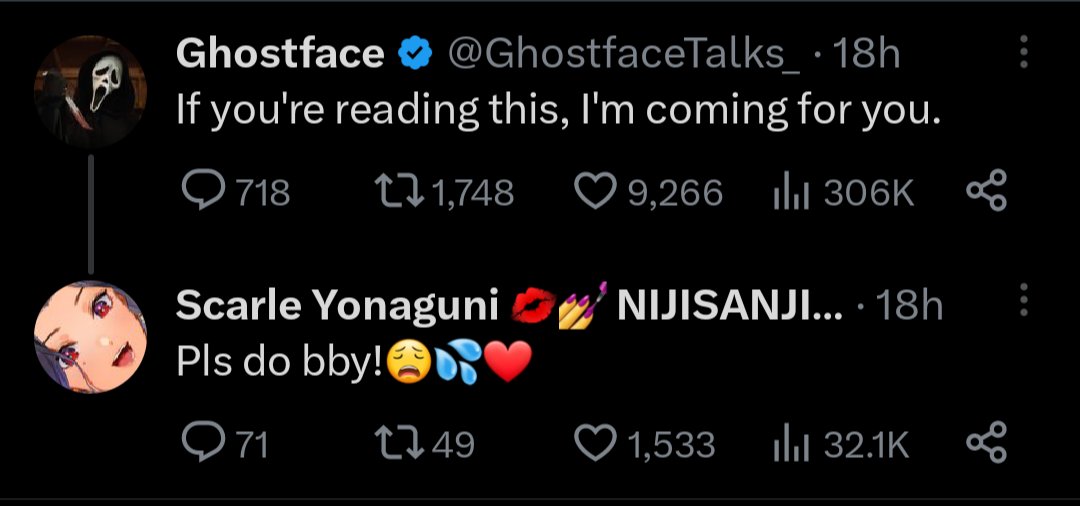Image resolution: width=1080 pixels, height=506 pixels.
Task: Open the tweet text 'I'm coming for you'
Action: (558, 108)
